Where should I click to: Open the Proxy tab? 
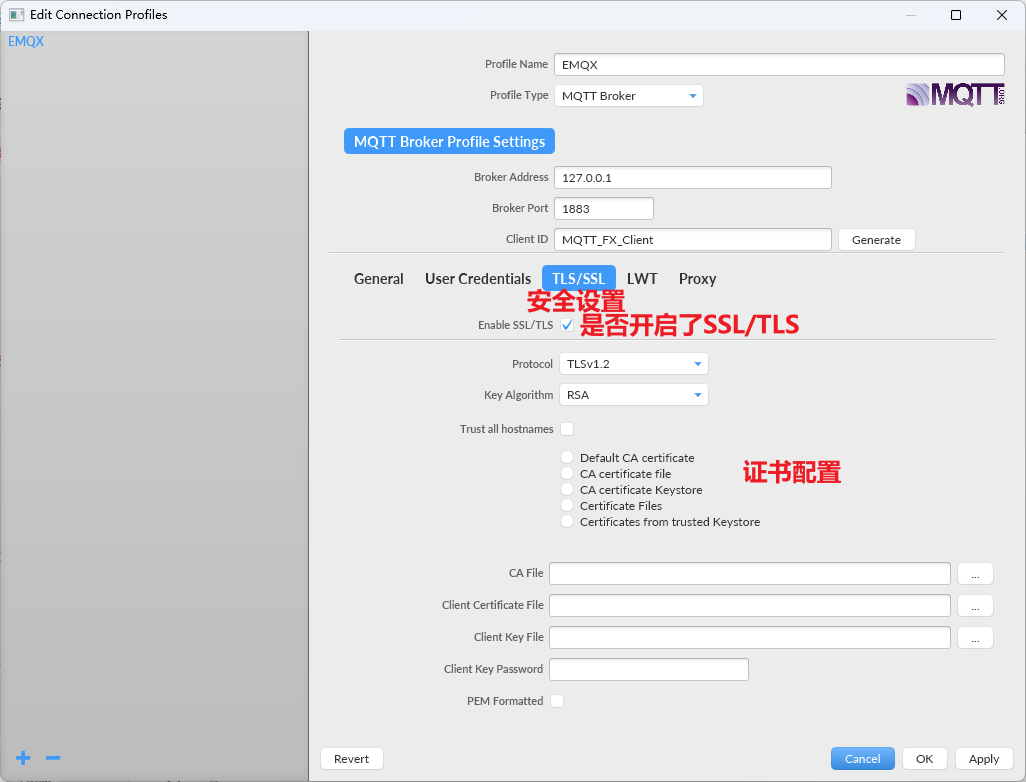coord(698,279)
